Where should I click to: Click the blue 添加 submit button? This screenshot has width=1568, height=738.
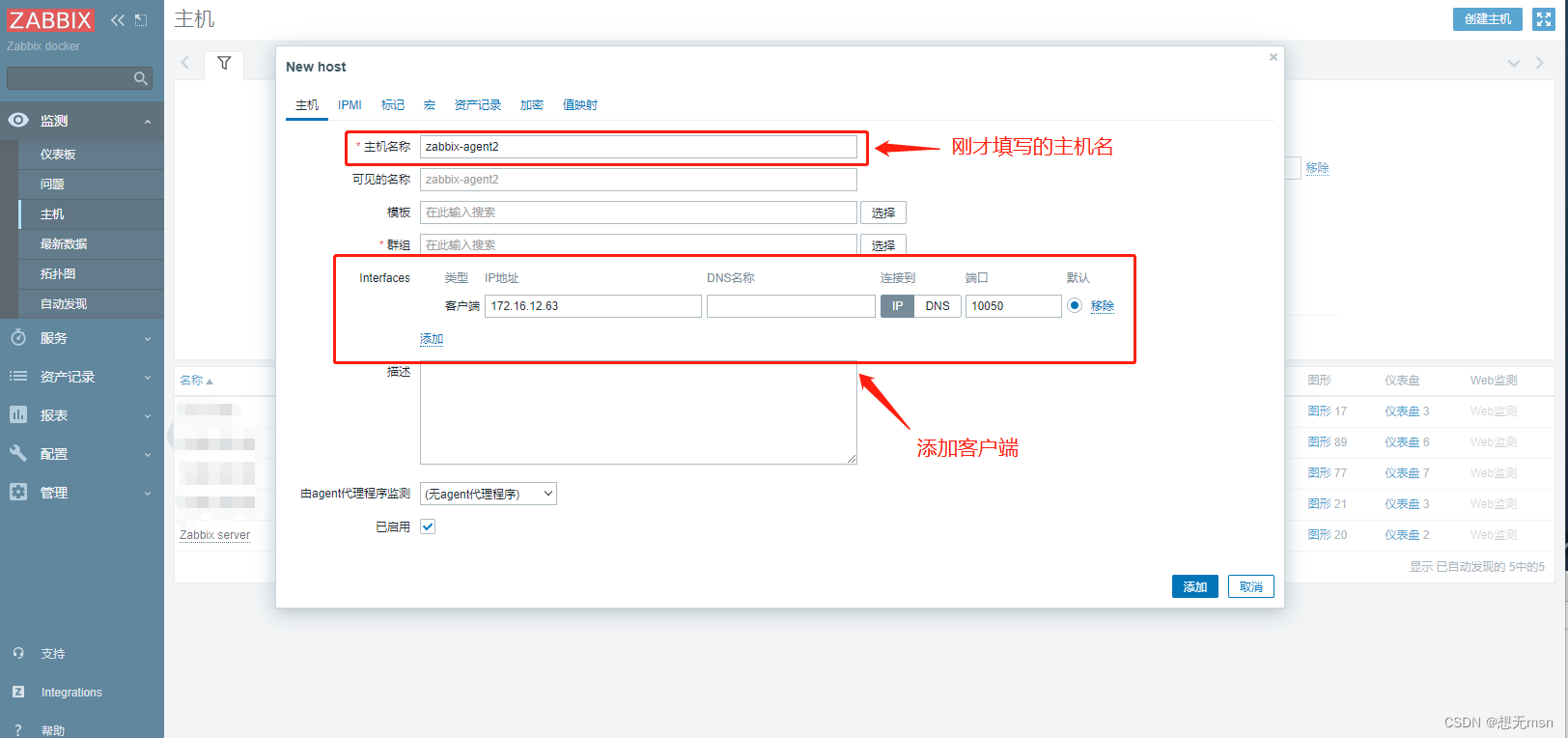point(1195,586)
